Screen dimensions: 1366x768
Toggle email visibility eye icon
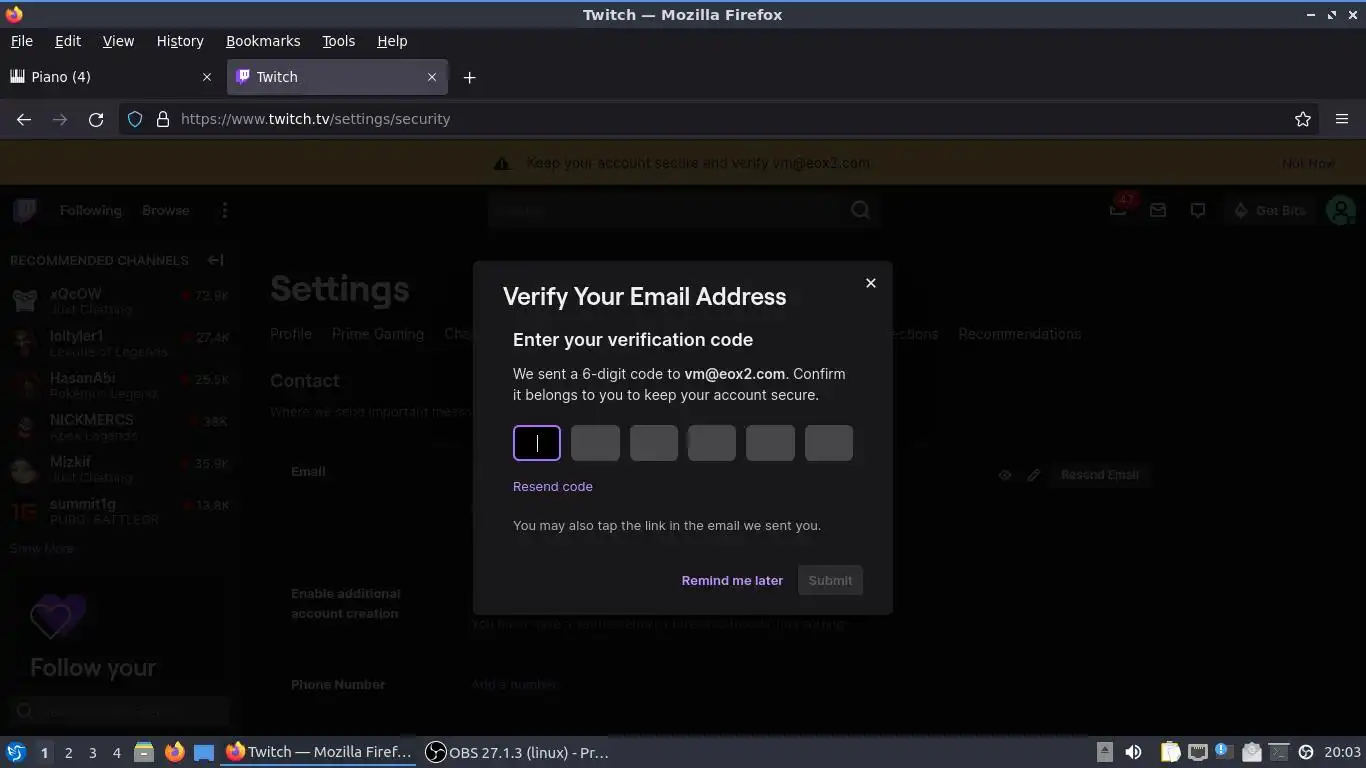pyautogui.click(x=1005, y=475)
